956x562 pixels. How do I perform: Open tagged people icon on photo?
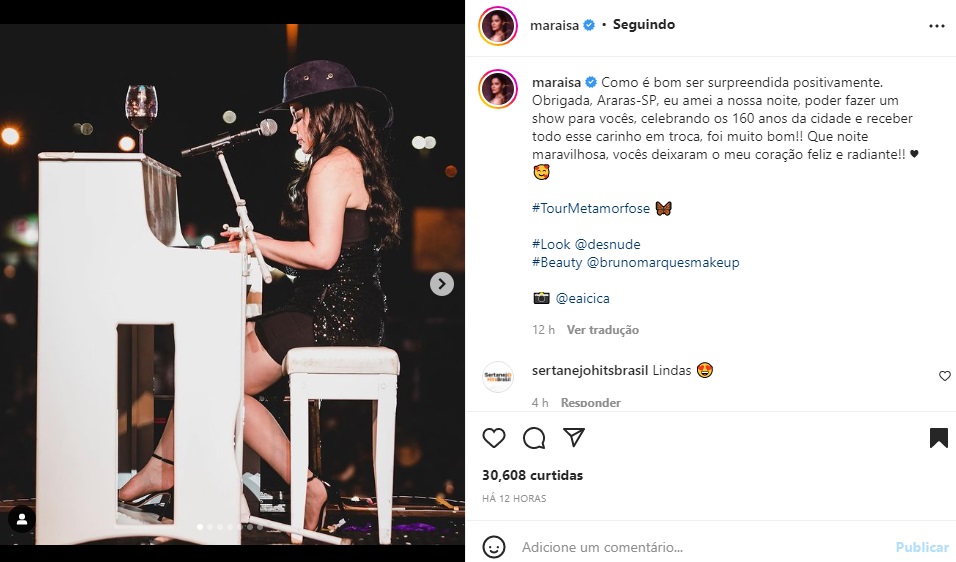pos(22,520)
